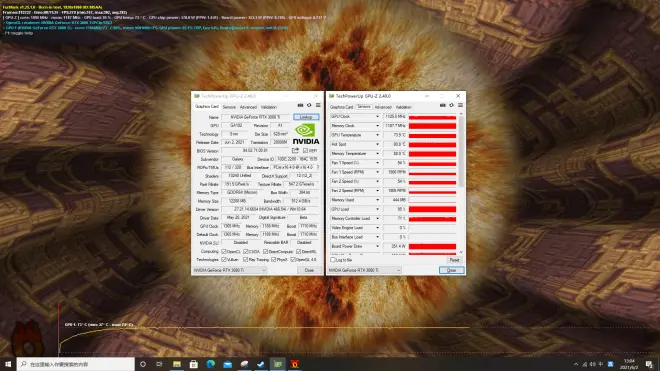Open the GPU selector combo box in the Sensors window
660x371 pixels.
pos(365,270)
